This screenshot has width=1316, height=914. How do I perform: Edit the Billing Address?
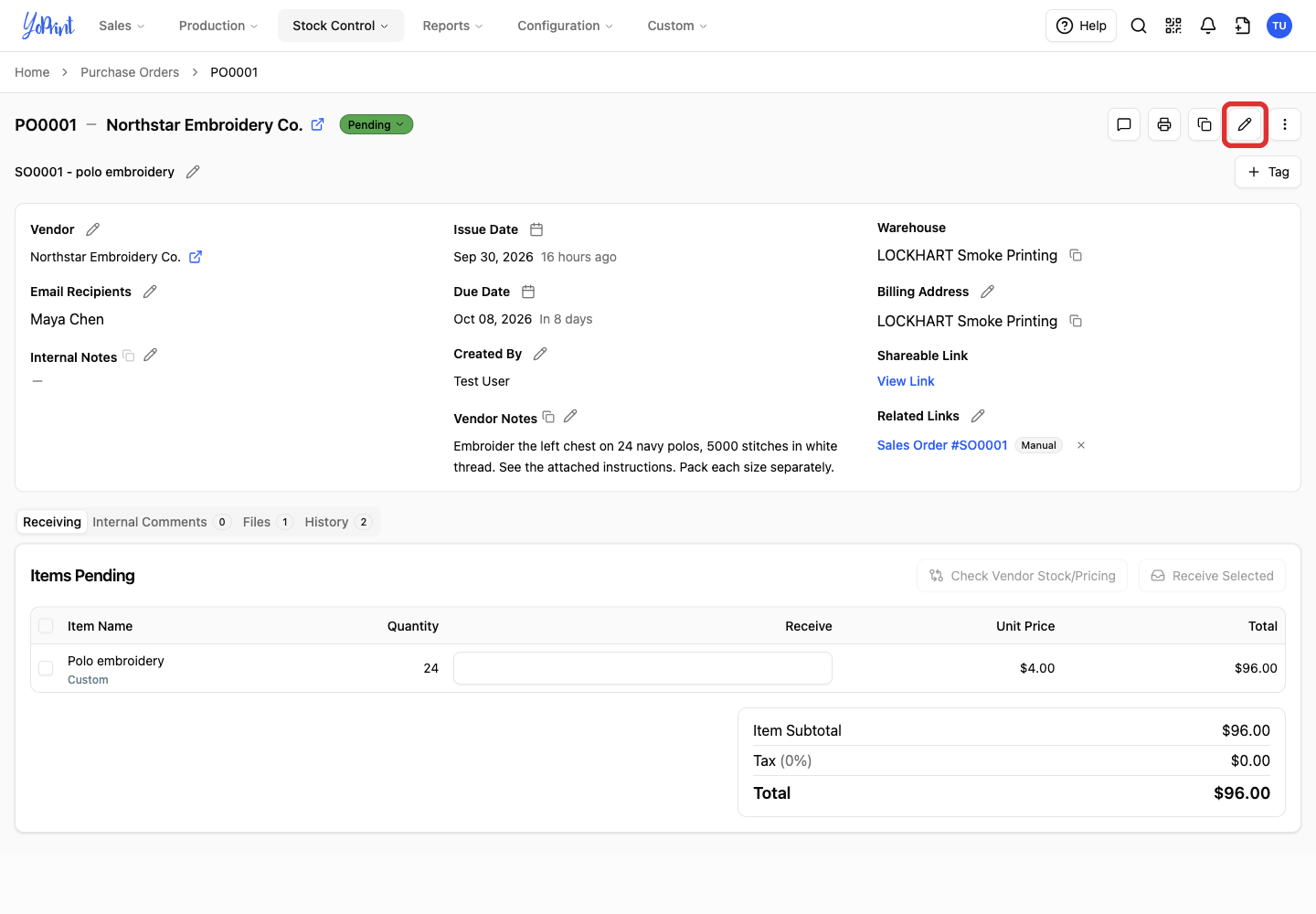point(987,292)
